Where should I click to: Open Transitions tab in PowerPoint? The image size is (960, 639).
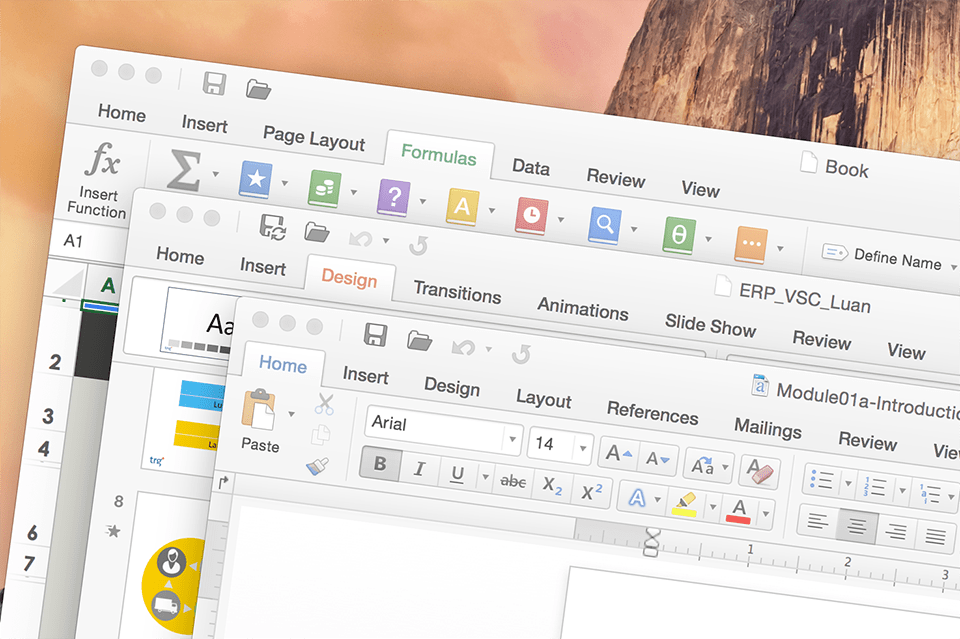coord(457,291)
